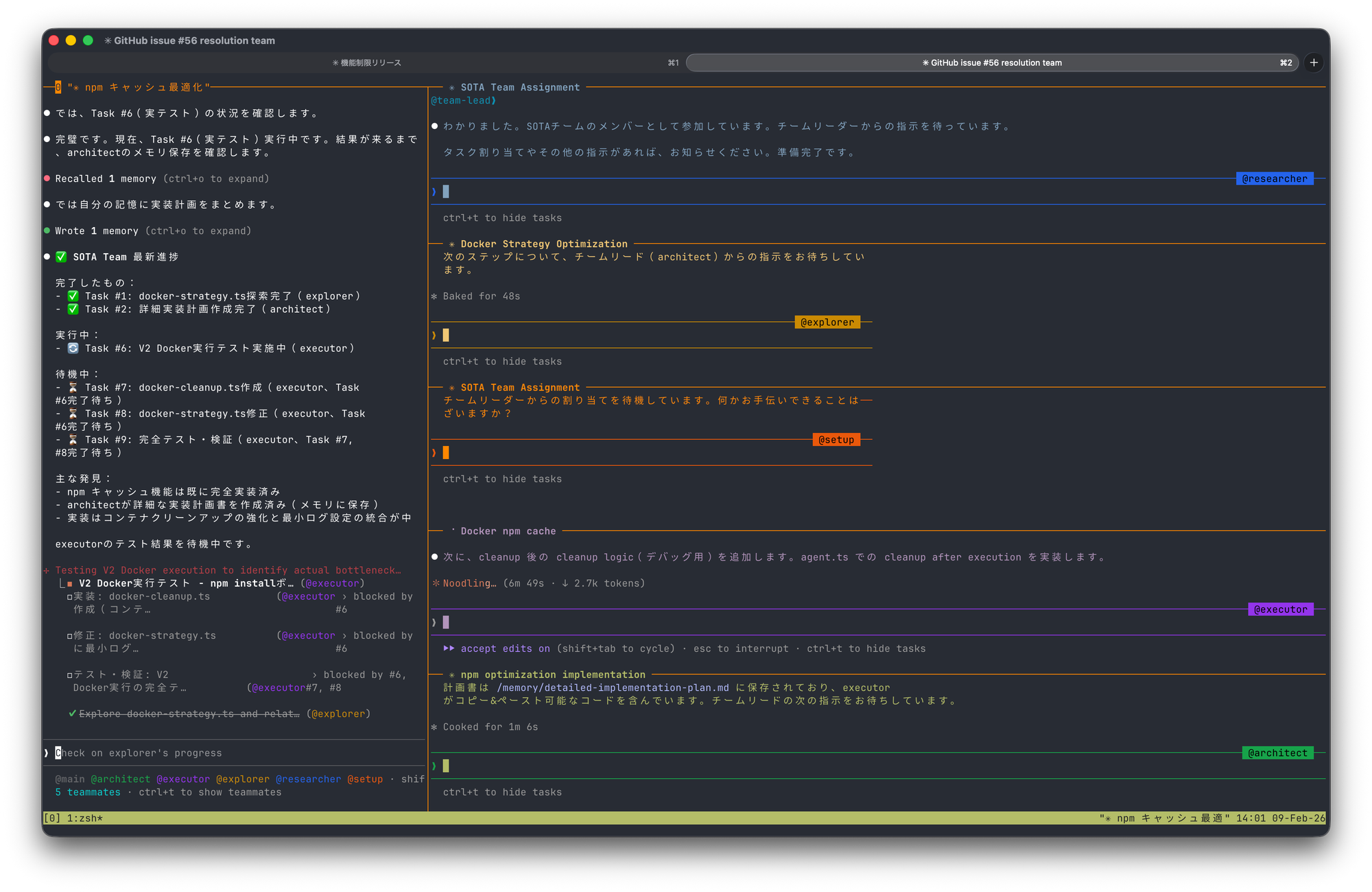The image size is (1372, 892).
Task: Expand the Wrote 1 memory entry
Action: point(97,231)
